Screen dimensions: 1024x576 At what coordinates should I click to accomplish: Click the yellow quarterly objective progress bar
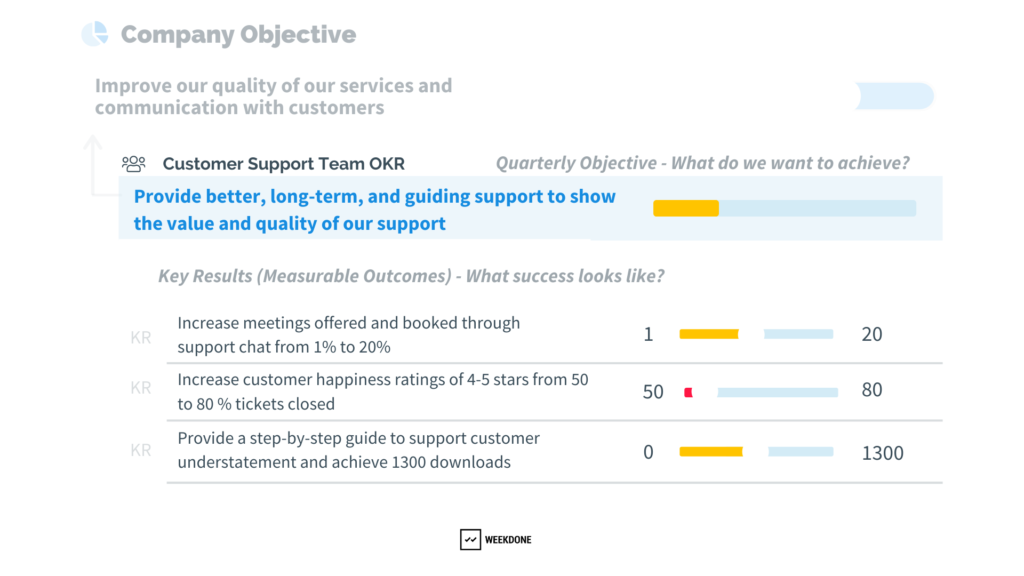tap(686, 208)
